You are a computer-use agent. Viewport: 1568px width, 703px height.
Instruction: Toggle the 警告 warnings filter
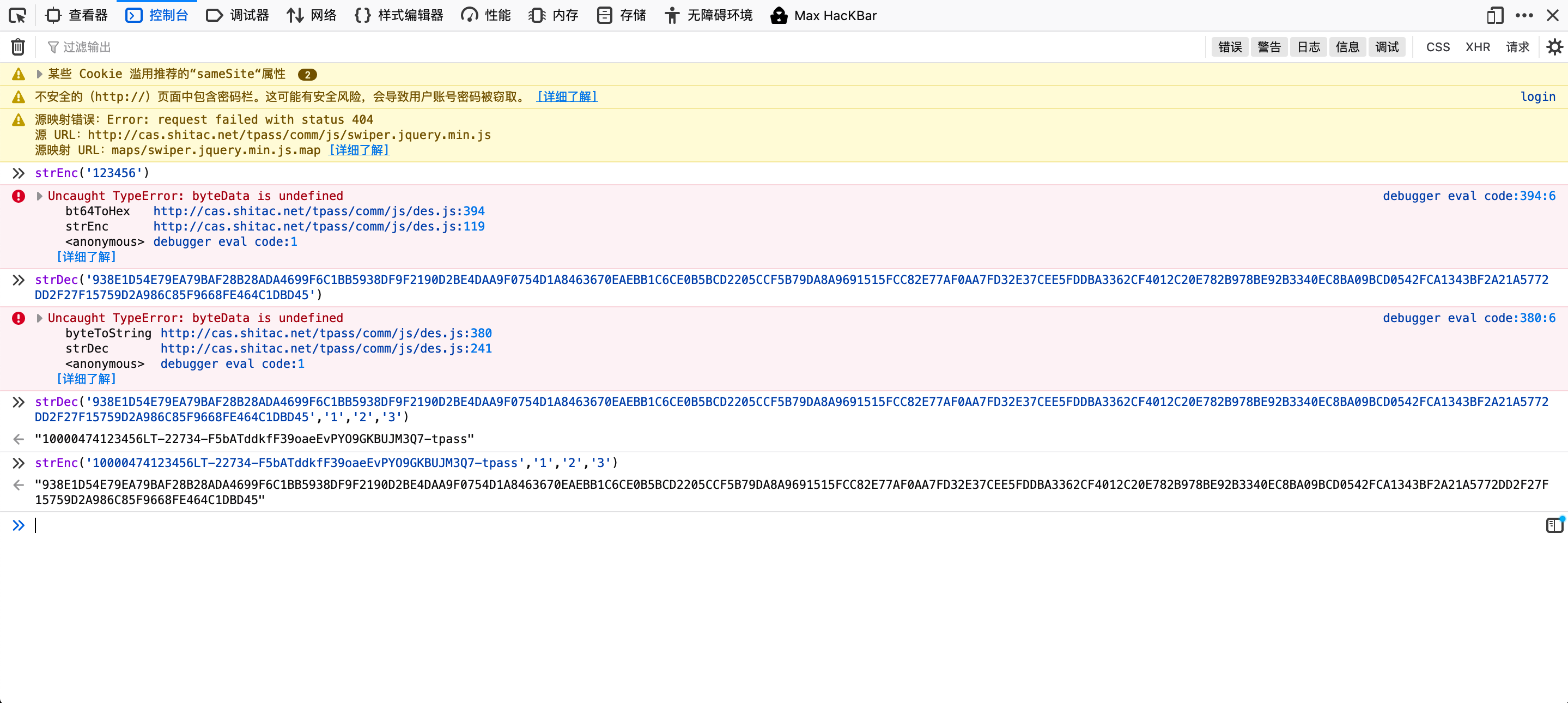(1269, 47)
